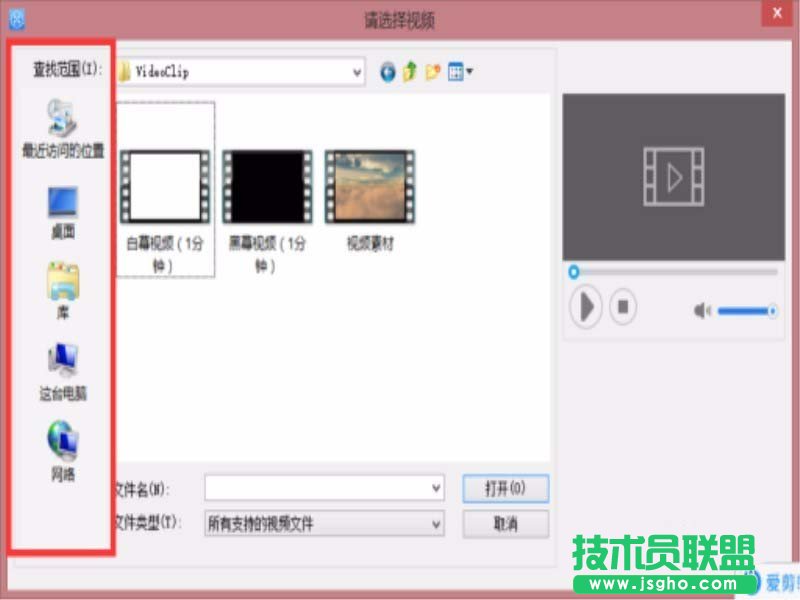This screenshot has height=600, width=800.
Task: Expand the 文件名 combo box arrow
Action: pyautogui.click(x=437, y=488)
